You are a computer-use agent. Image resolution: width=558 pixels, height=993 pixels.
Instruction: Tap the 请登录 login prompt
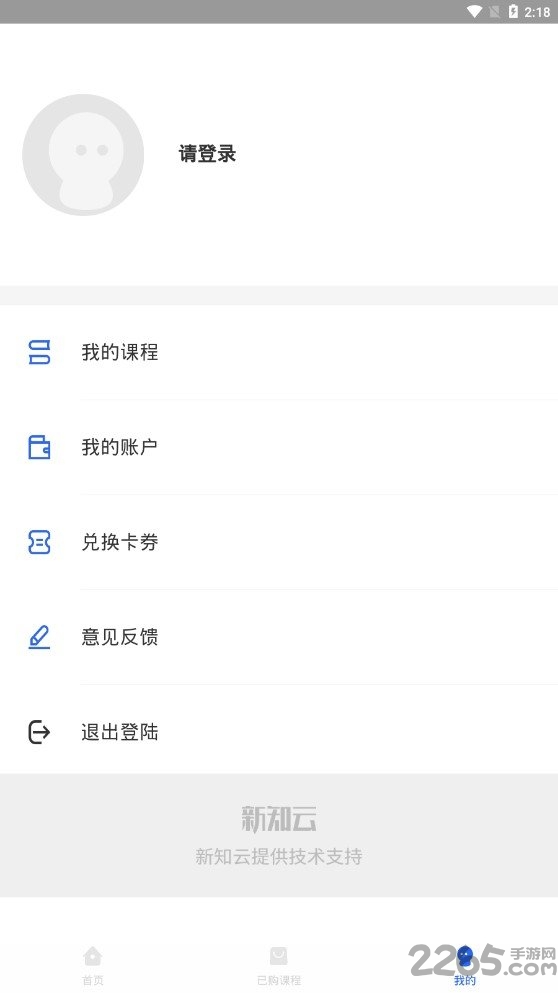tap(207, 154)
